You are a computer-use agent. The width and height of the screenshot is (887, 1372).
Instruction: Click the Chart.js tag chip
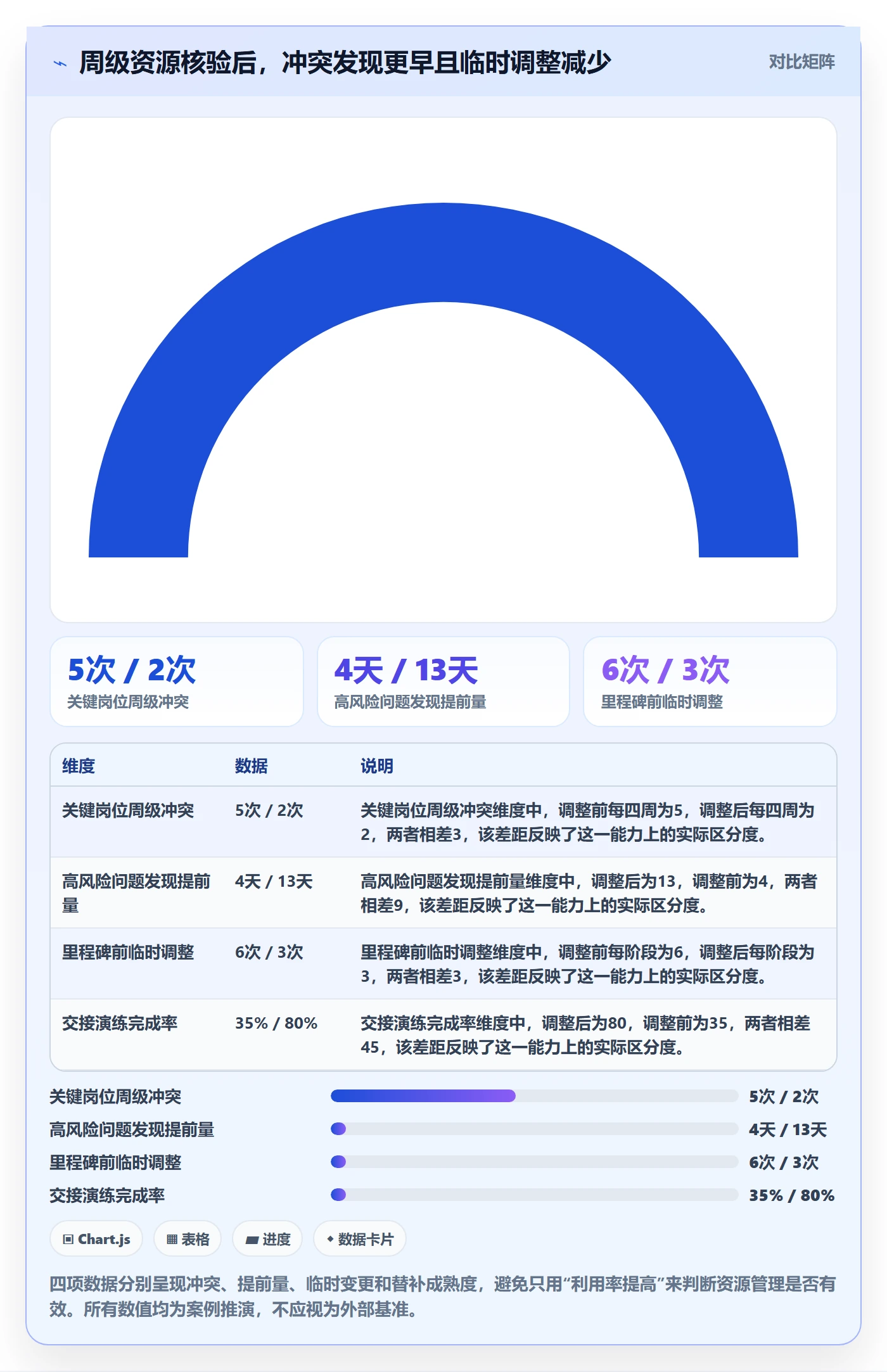point(96,1239)
